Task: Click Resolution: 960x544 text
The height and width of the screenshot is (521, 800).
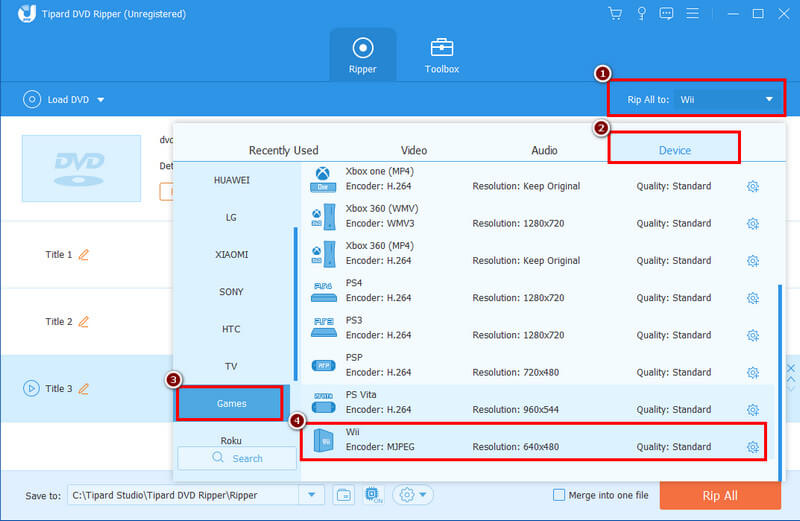Action: pos(515,410)
